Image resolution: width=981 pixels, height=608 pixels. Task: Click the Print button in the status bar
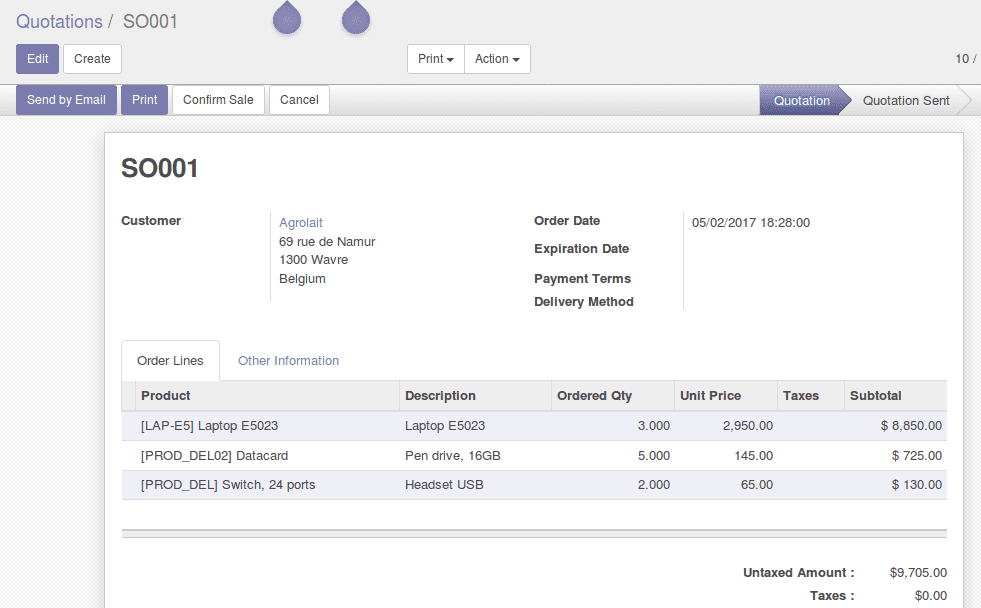(144, 99)
